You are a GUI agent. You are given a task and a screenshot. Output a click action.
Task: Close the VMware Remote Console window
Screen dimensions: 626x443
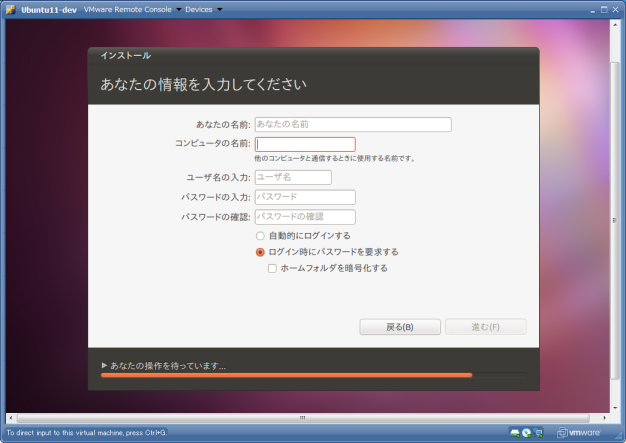click(x=616, y=10)
